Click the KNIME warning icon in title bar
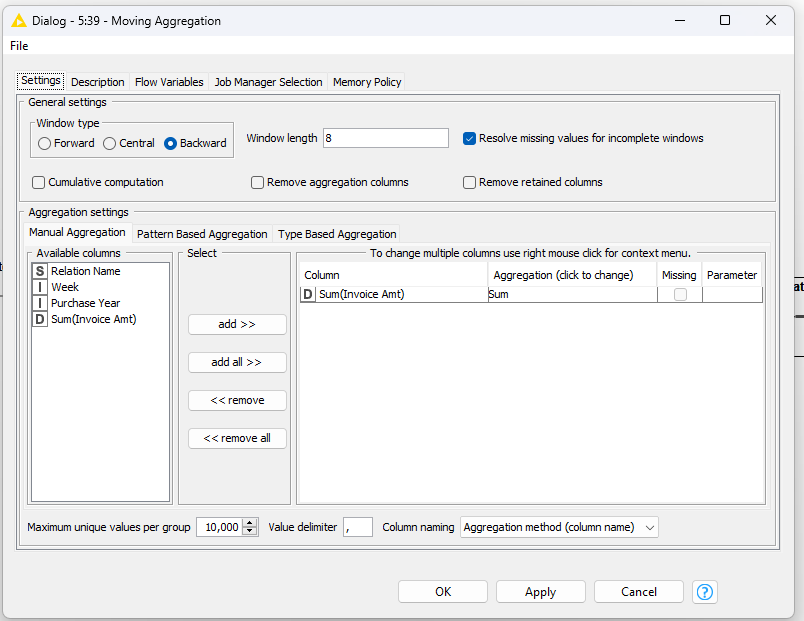 (18, 20)
